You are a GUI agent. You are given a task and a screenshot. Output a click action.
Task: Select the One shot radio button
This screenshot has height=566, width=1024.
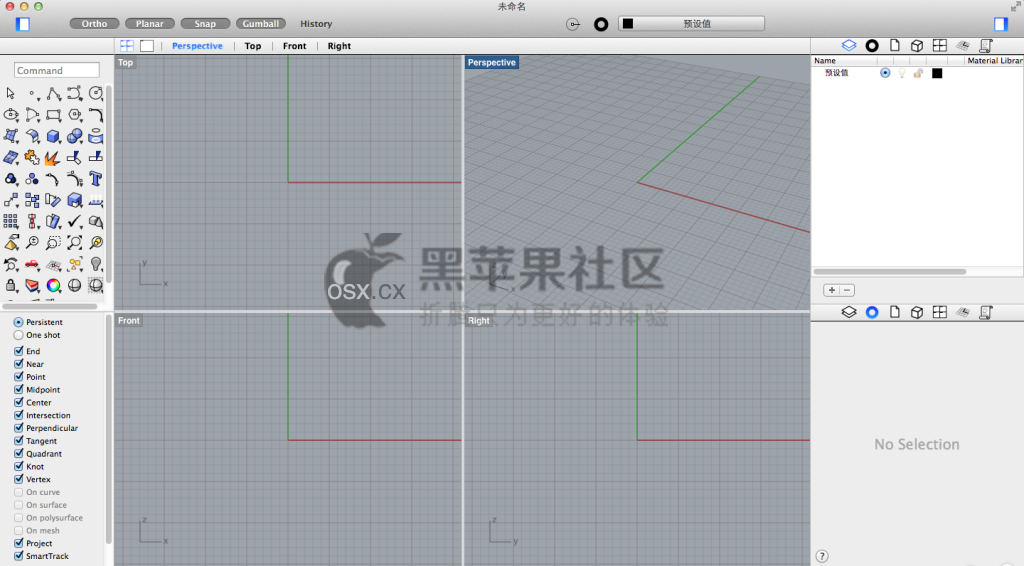(x=18, y=335)
